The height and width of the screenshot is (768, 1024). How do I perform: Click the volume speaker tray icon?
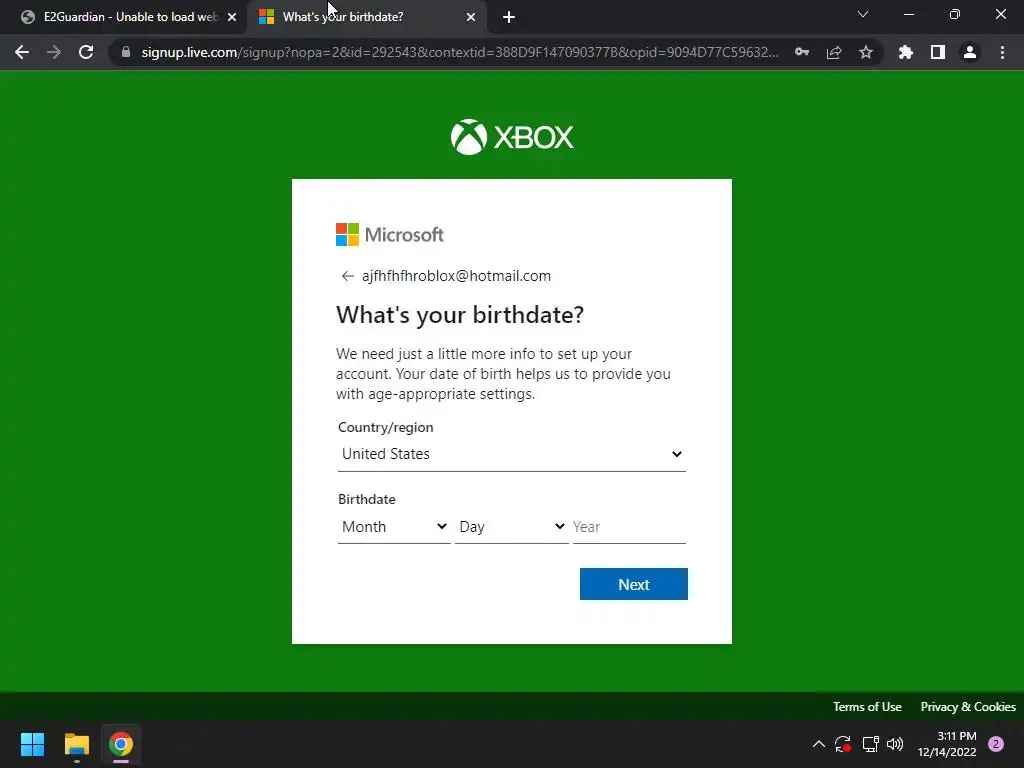895,744
